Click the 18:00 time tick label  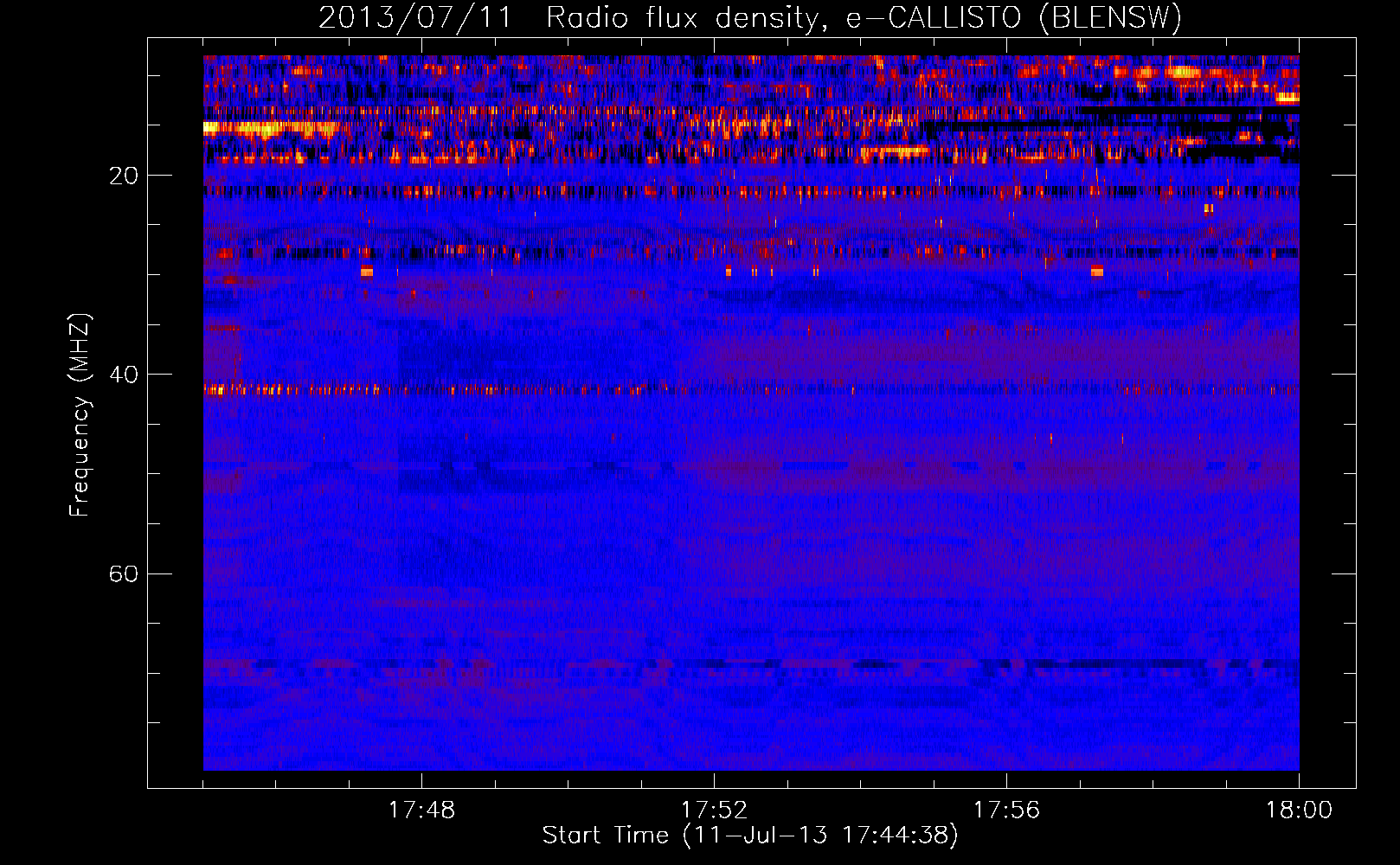[x=1299, y=811]
